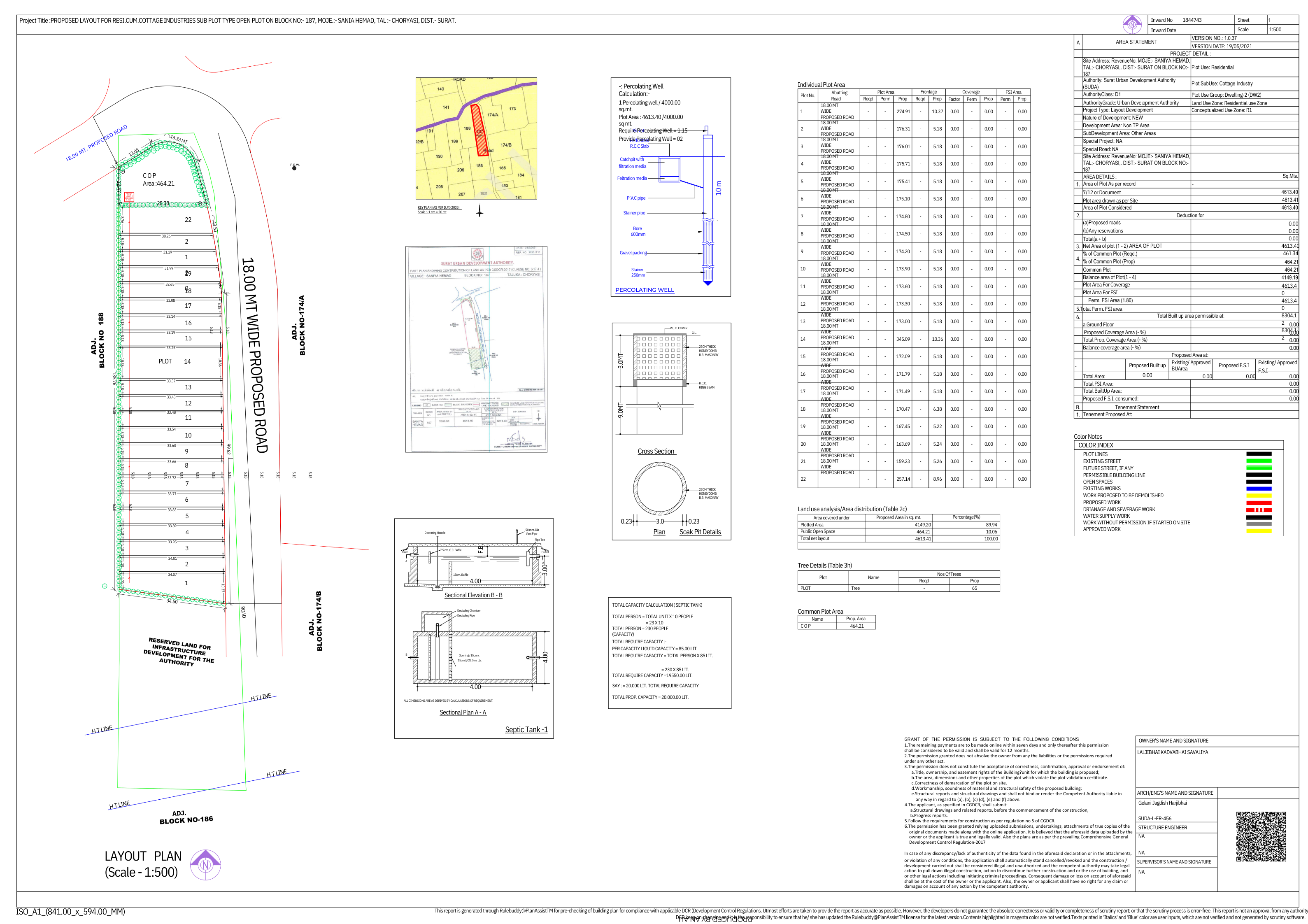Click the Sectional Plan A - A label
The width and height of the screenshot is (1308, 924).
click(463, 713)
